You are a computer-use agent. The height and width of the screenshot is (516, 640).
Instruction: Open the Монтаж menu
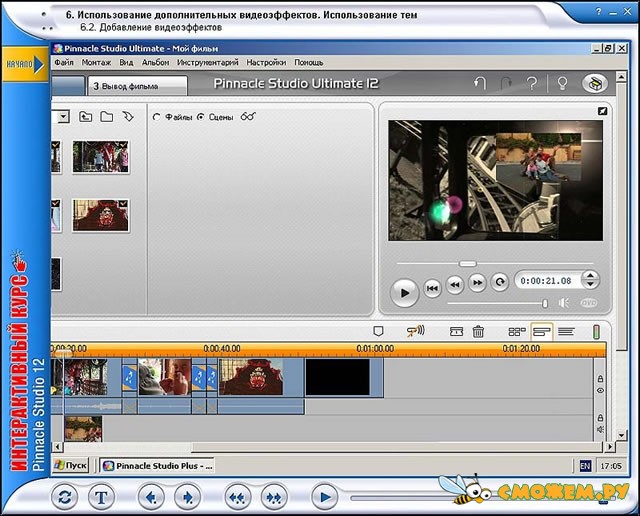pyautogui.click(x=96, y=62)
